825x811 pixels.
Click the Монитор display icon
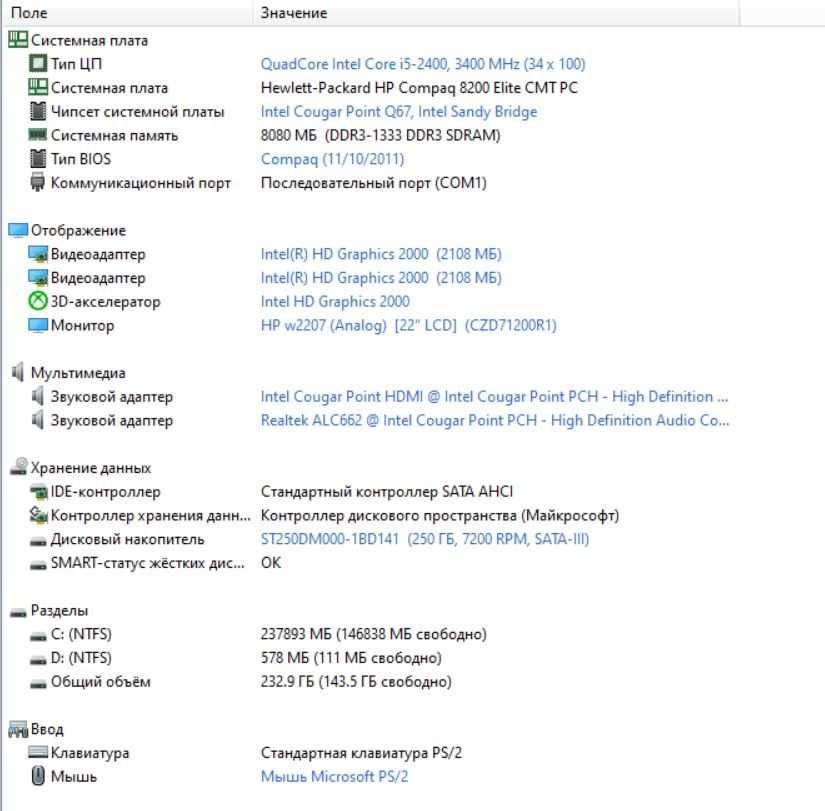click(38, 325)
